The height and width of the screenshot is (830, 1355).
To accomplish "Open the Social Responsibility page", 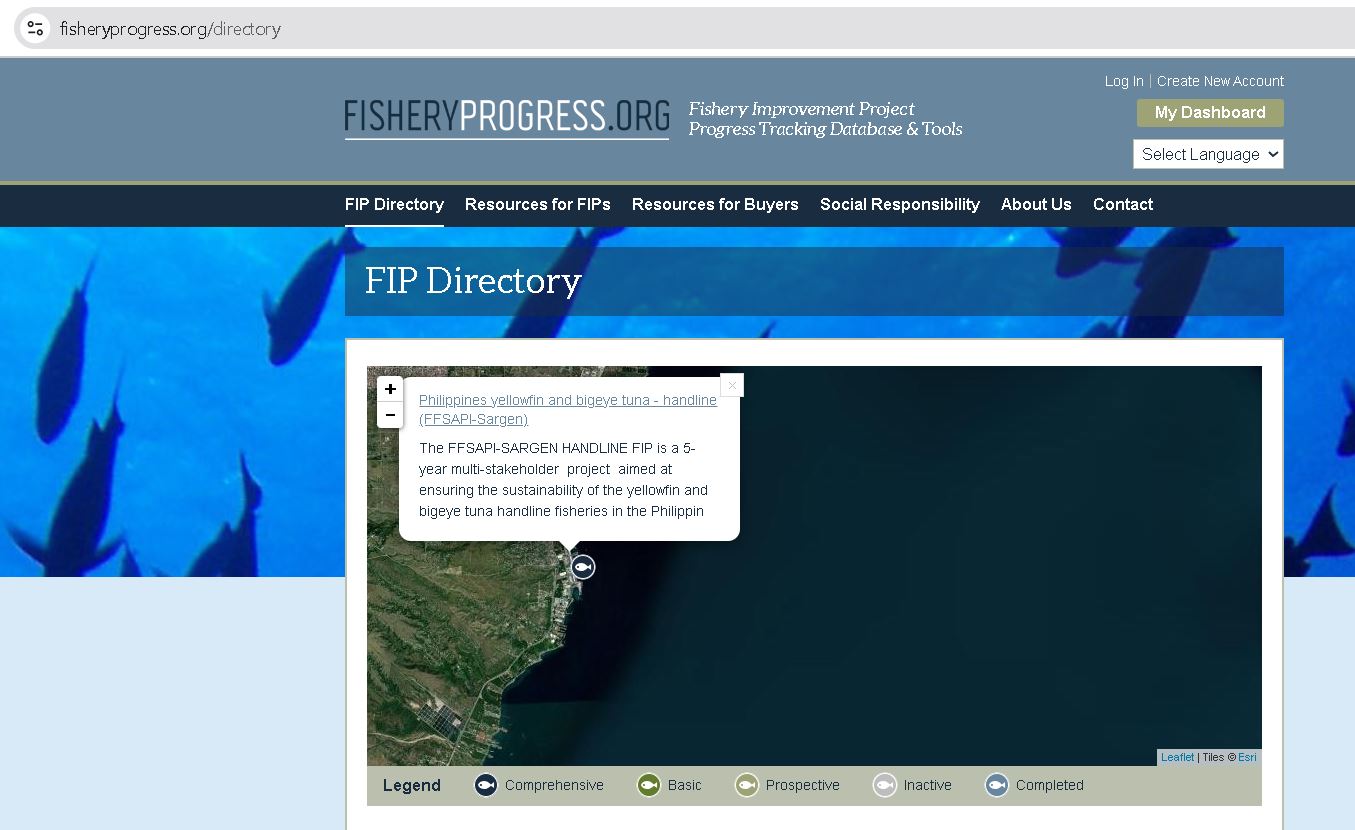I will [x=899, y=204].
